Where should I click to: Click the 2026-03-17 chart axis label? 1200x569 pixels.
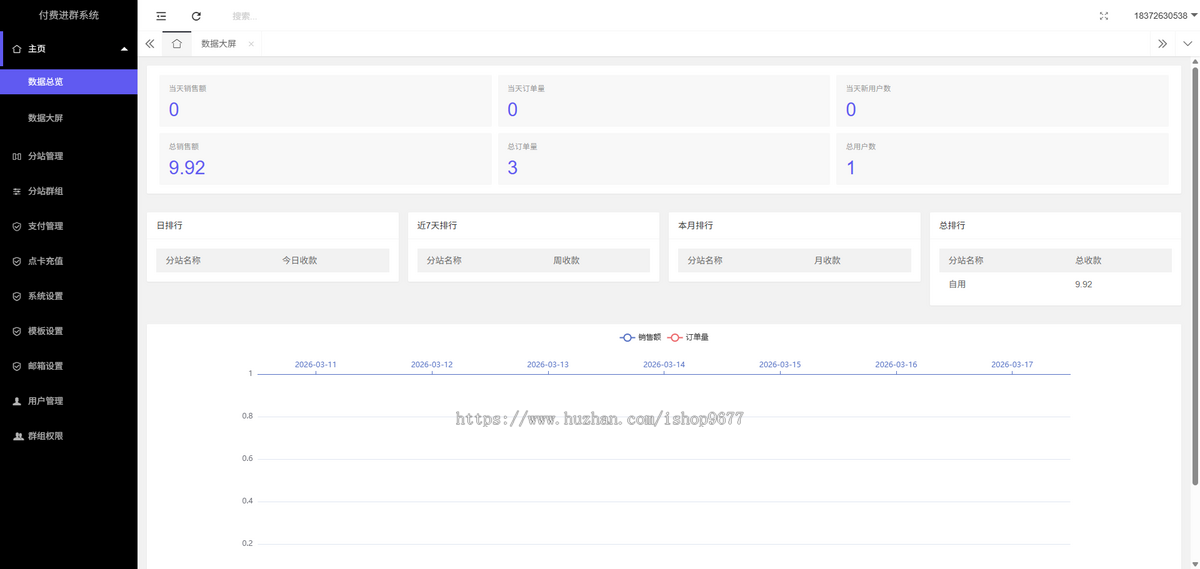pyautogui.click(x=1012, y=364)
